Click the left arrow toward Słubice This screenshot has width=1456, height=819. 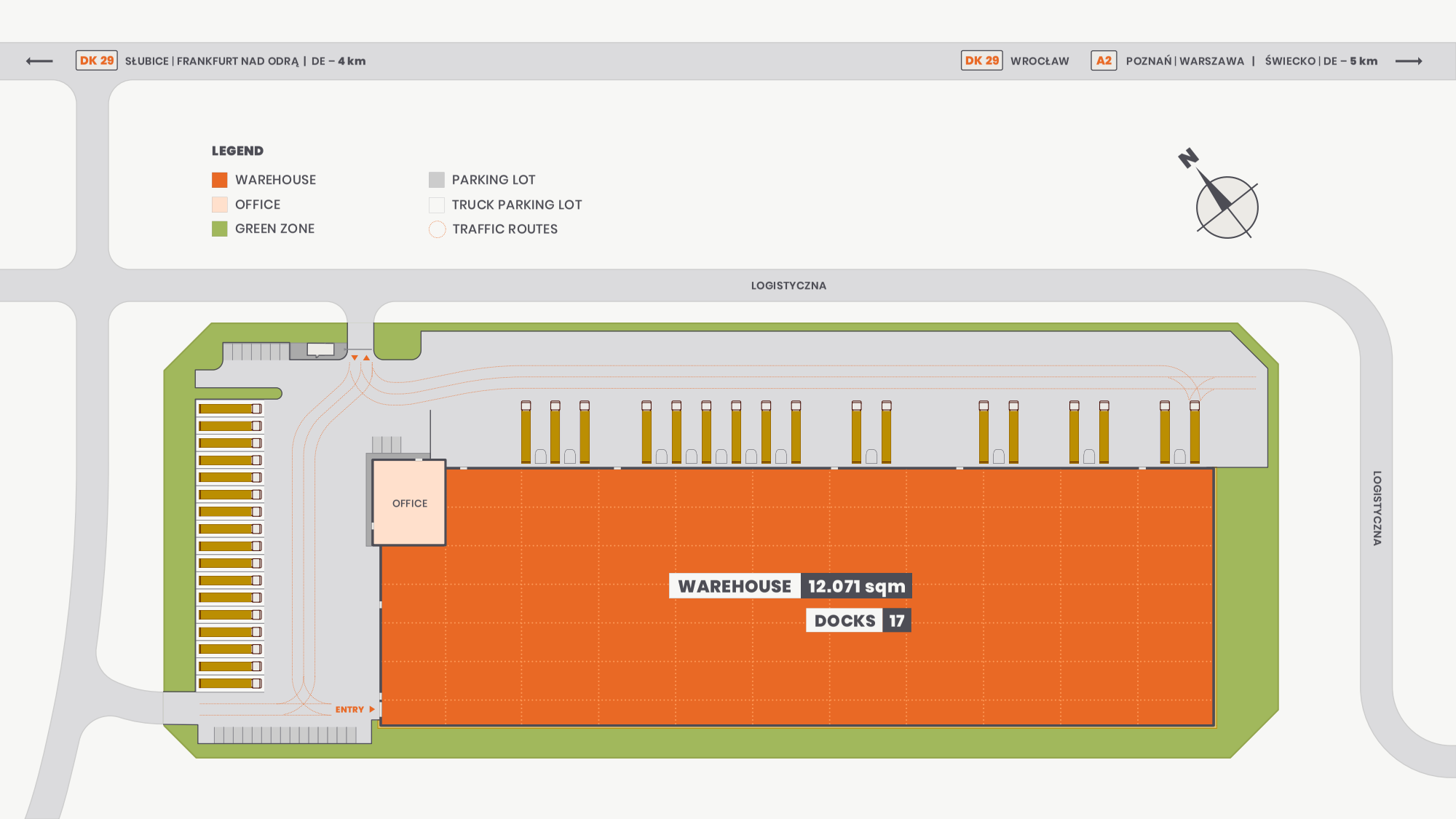(39, 61)
